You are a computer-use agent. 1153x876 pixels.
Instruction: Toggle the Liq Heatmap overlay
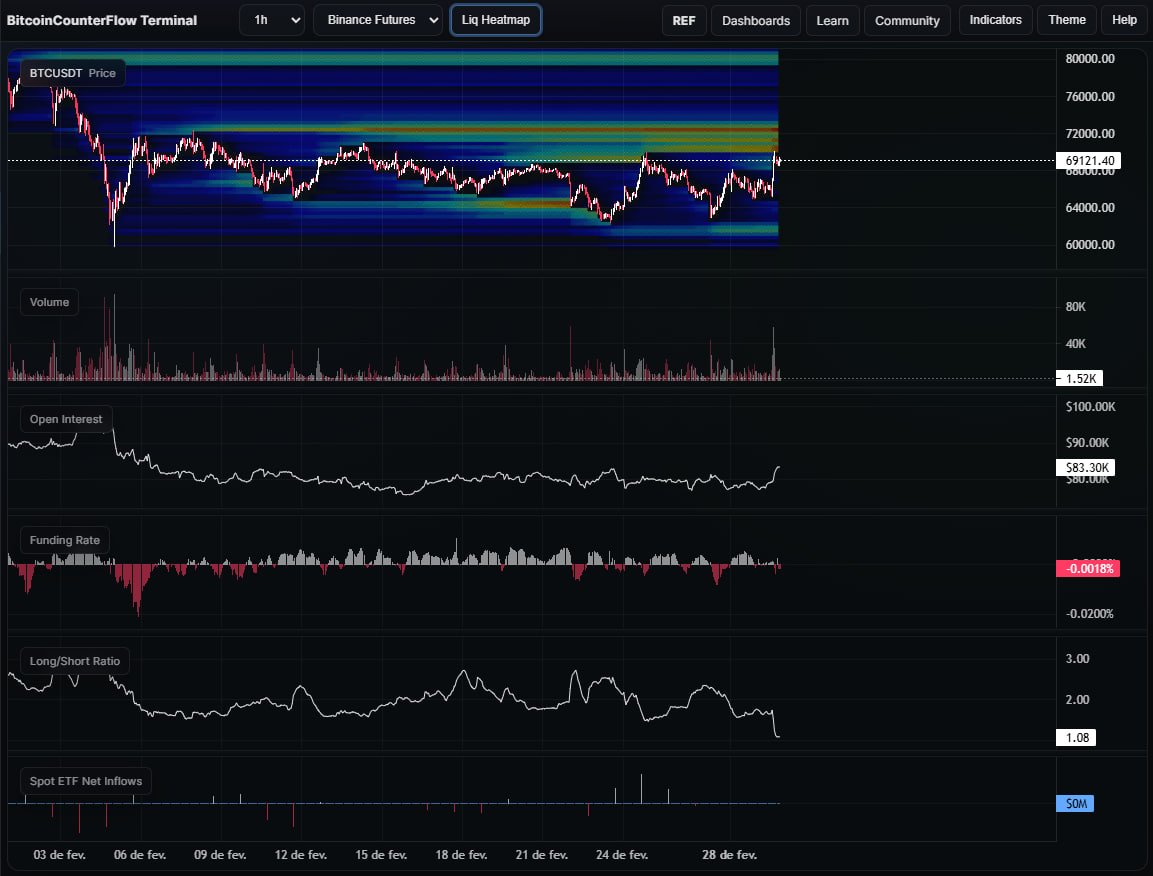(496, 19)
